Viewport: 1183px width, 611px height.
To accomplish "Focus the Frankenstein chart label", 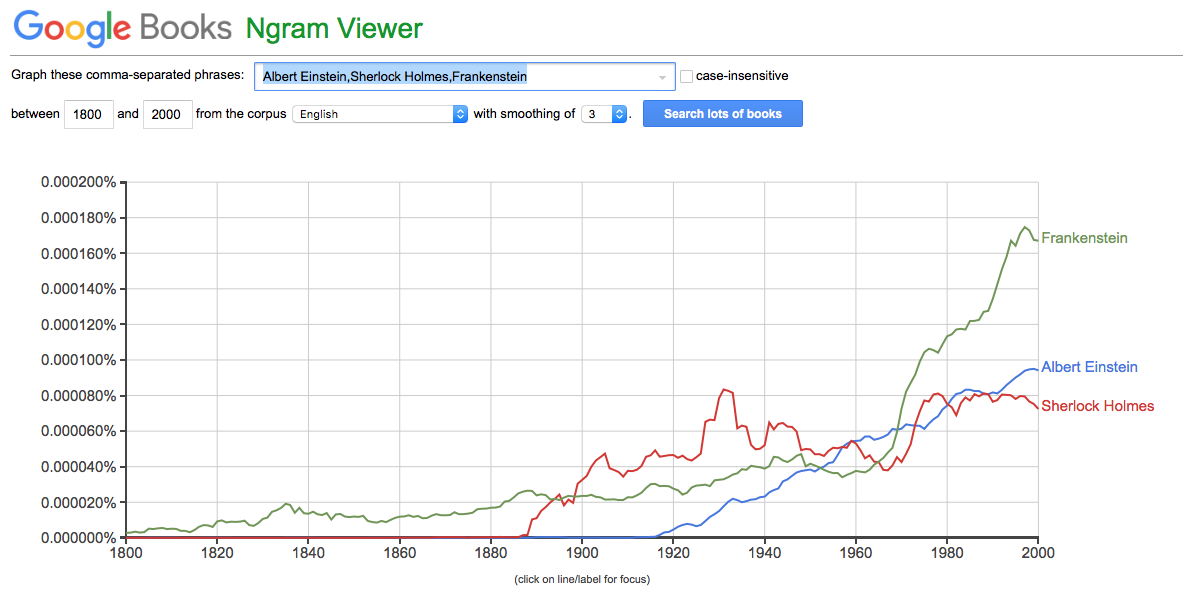I will [x=1084, y=238].
